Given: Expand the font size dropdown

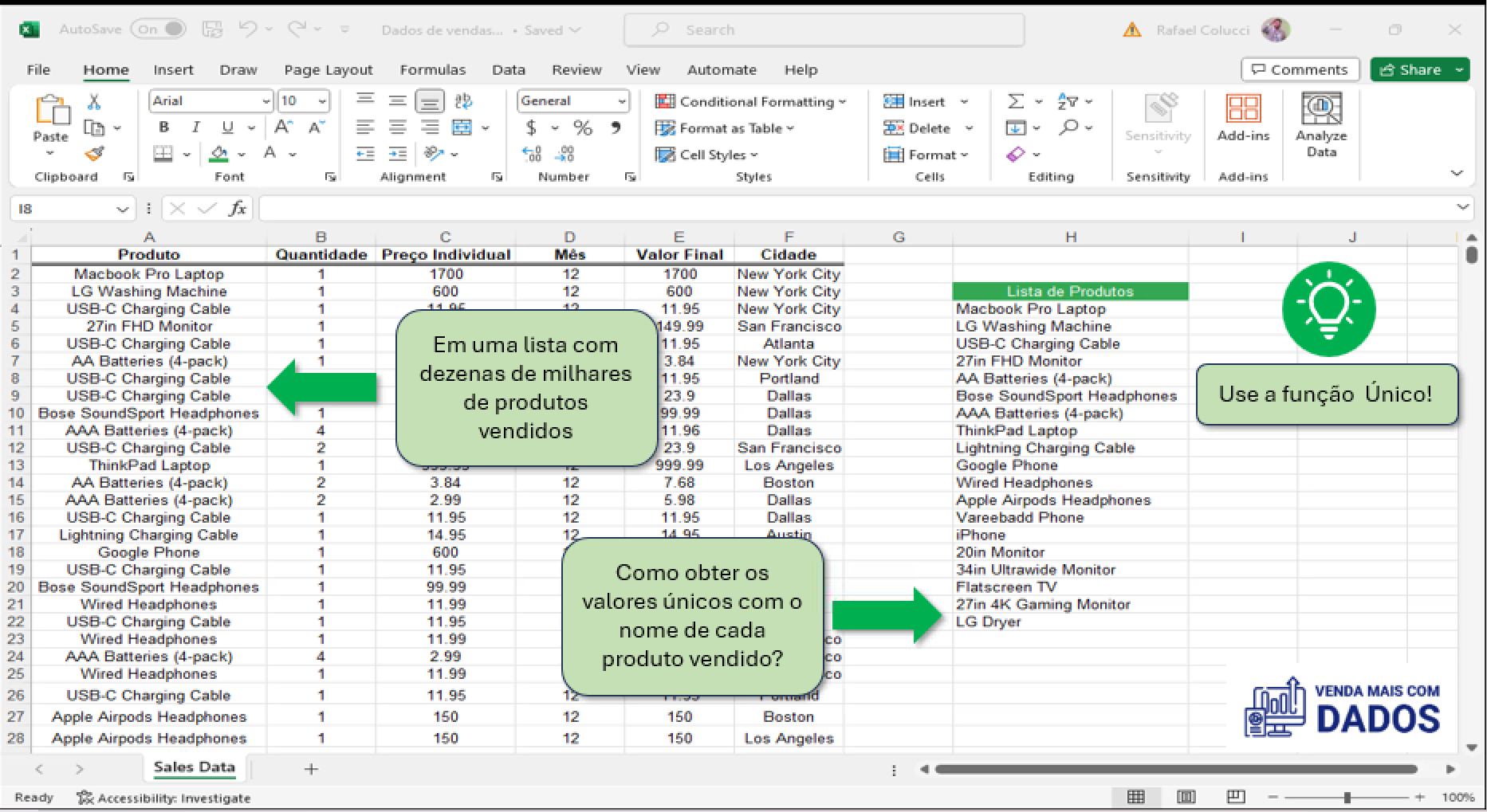Looking at the screenshot, I should coord(322,100).
